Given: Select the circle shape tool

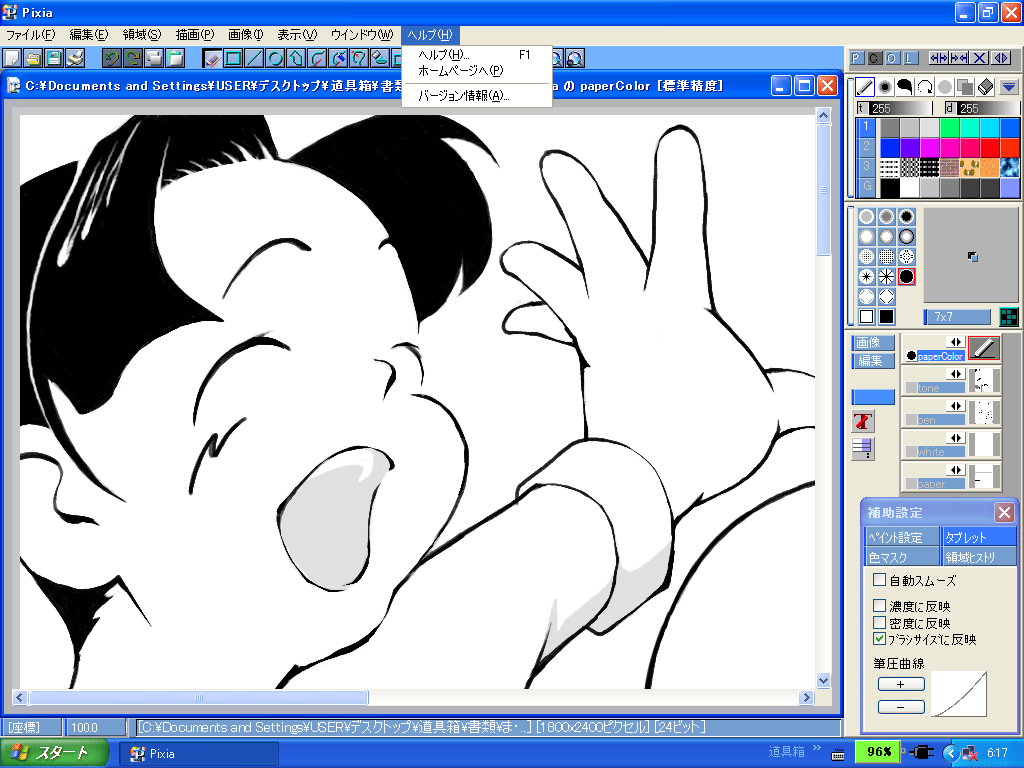Looking at the screenshot, I should 275,58.
